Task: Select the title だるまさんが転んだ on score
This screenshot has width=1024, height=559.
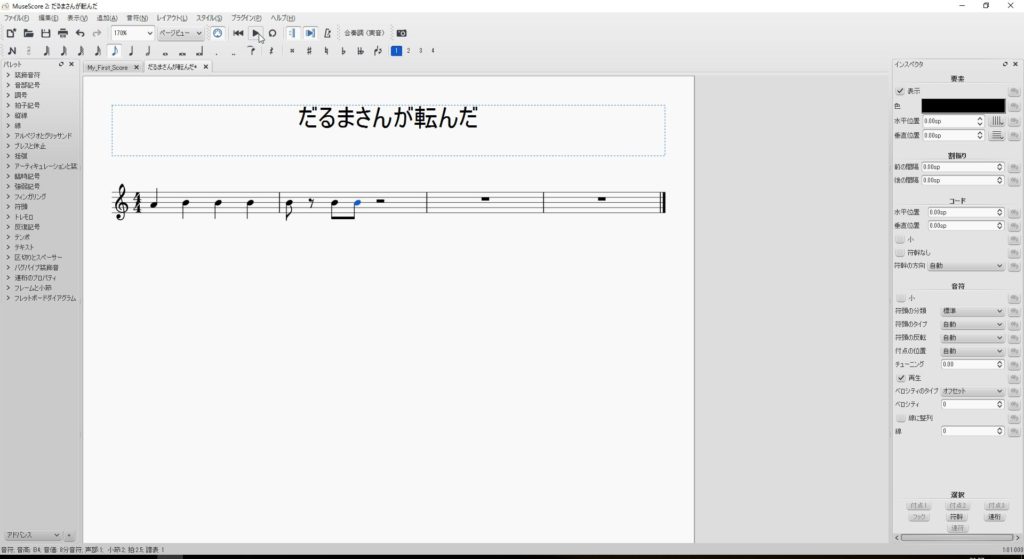Action: [388, 118]
